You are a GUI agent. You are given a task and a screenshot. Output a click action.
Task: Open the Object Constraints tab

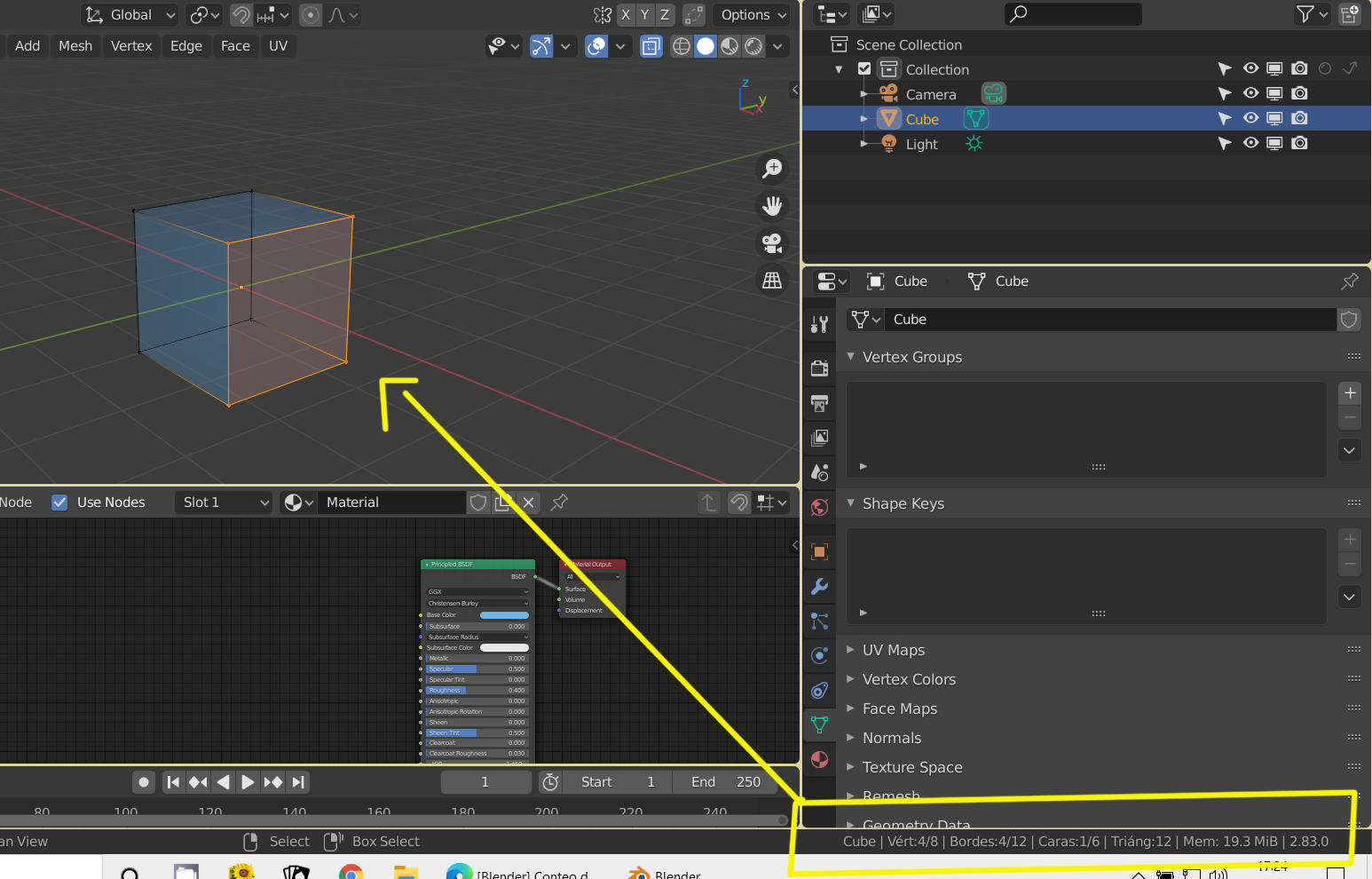[820, 690]
